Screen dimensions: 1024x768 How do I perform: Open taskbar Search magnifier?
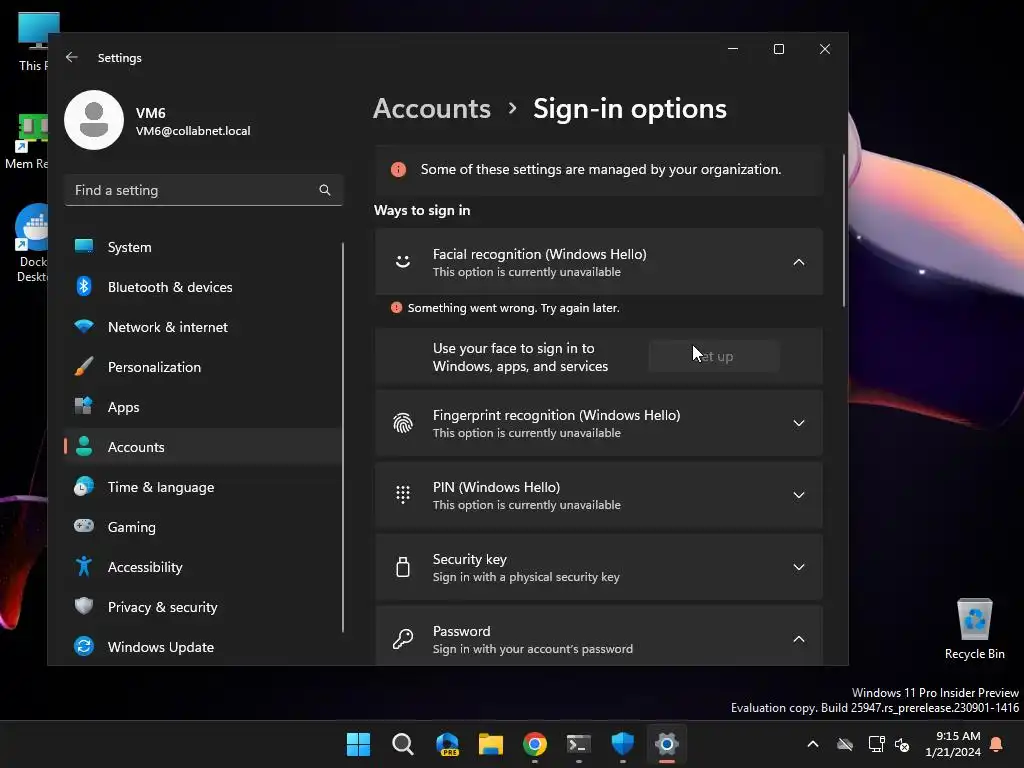pyautogui.click(x=402, y=744)
